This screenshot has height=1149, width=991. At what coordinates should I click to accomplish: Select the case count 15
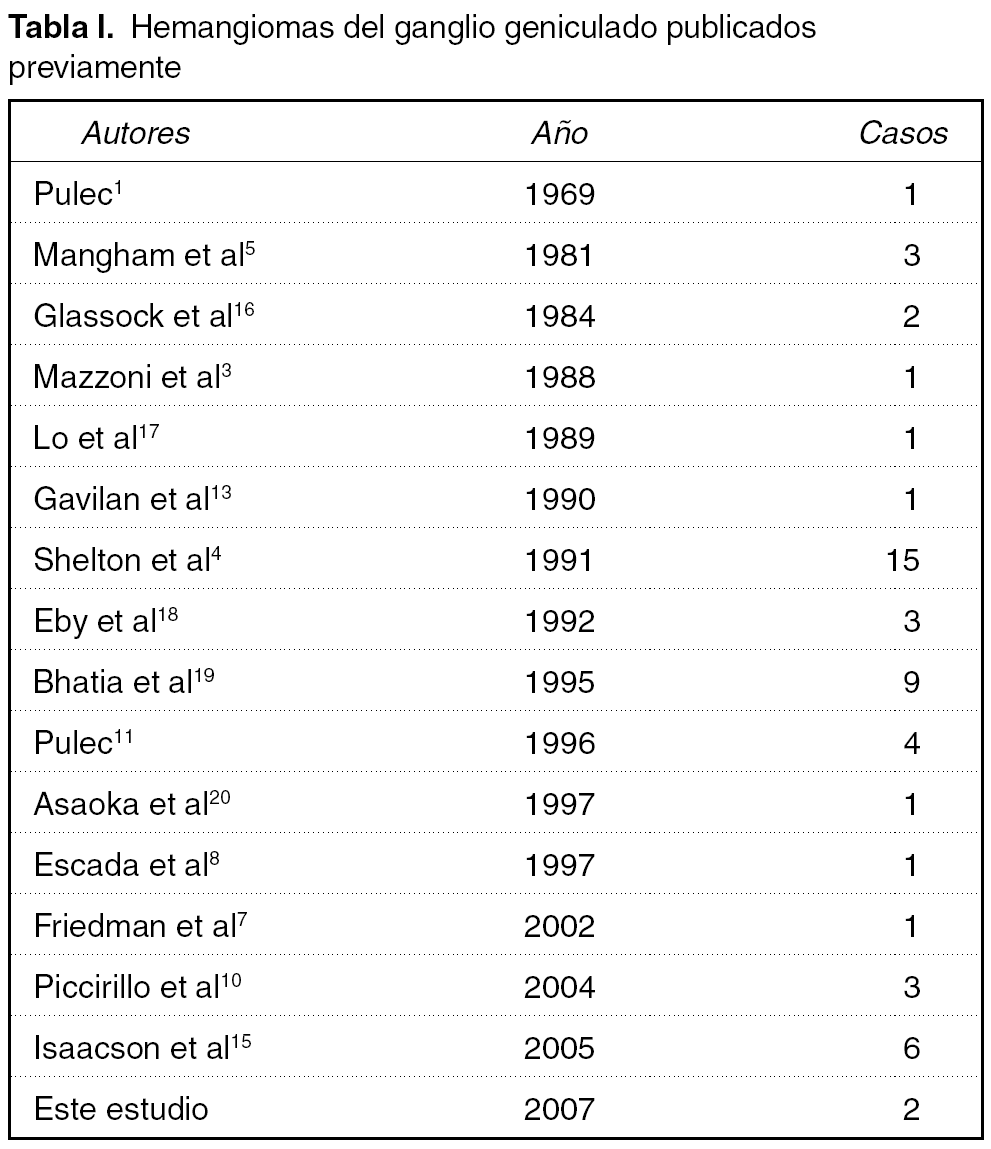902,560
